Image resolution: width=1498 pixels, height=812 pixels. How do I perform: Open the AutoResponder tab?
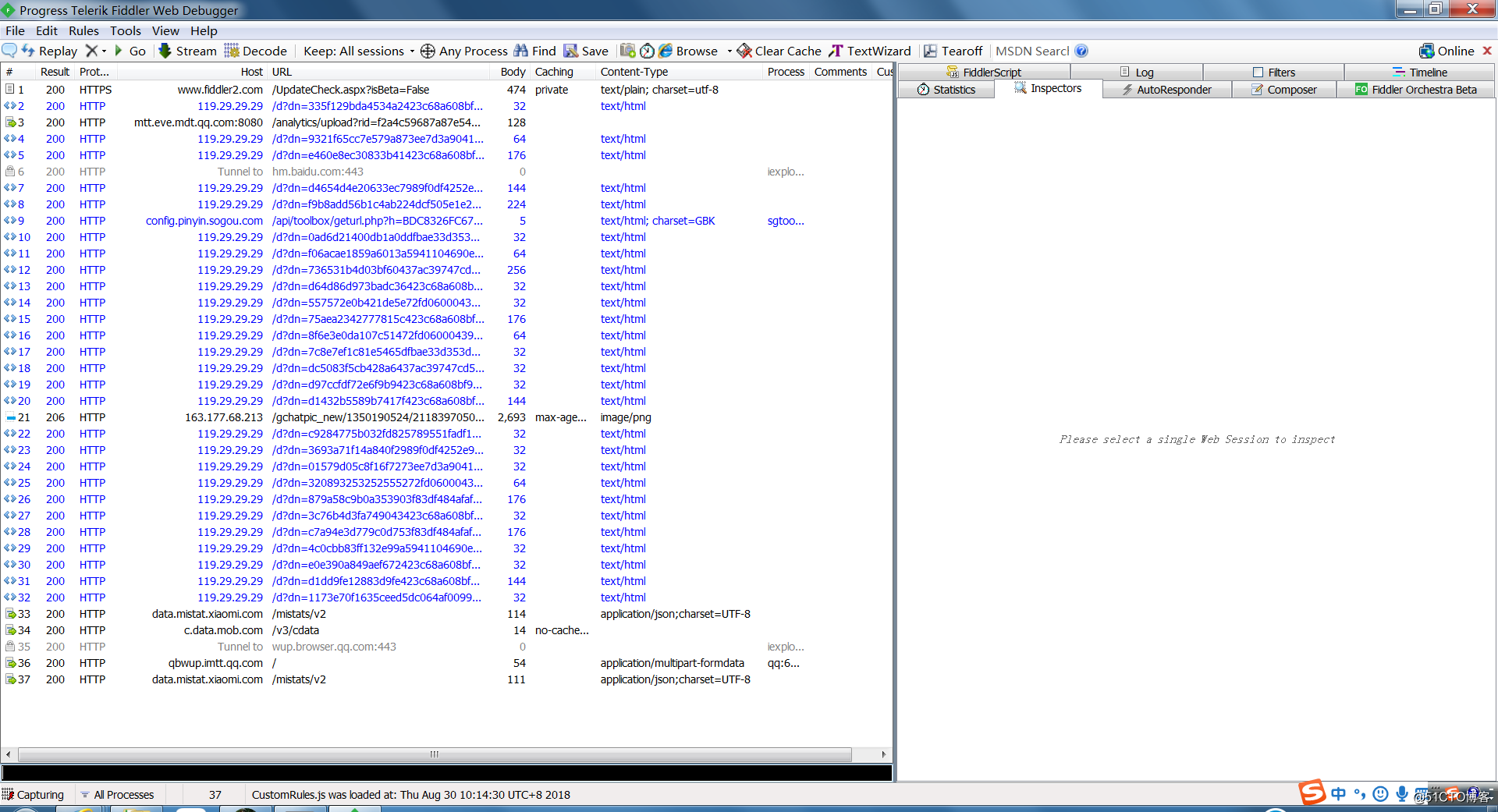tap(1167, 90)
